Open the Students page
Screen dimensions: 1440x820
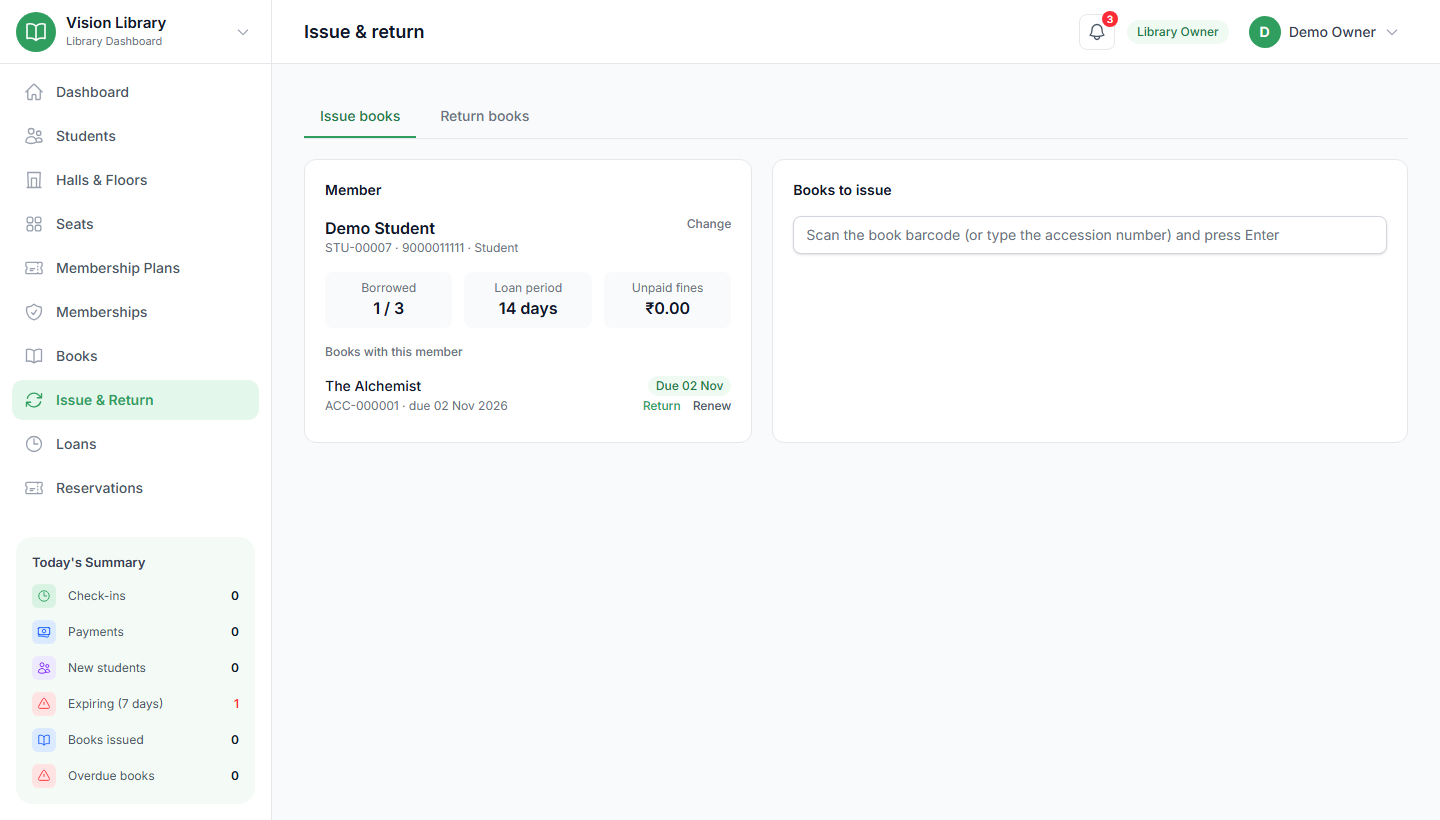pyautogui.click(x=135, y=136)
